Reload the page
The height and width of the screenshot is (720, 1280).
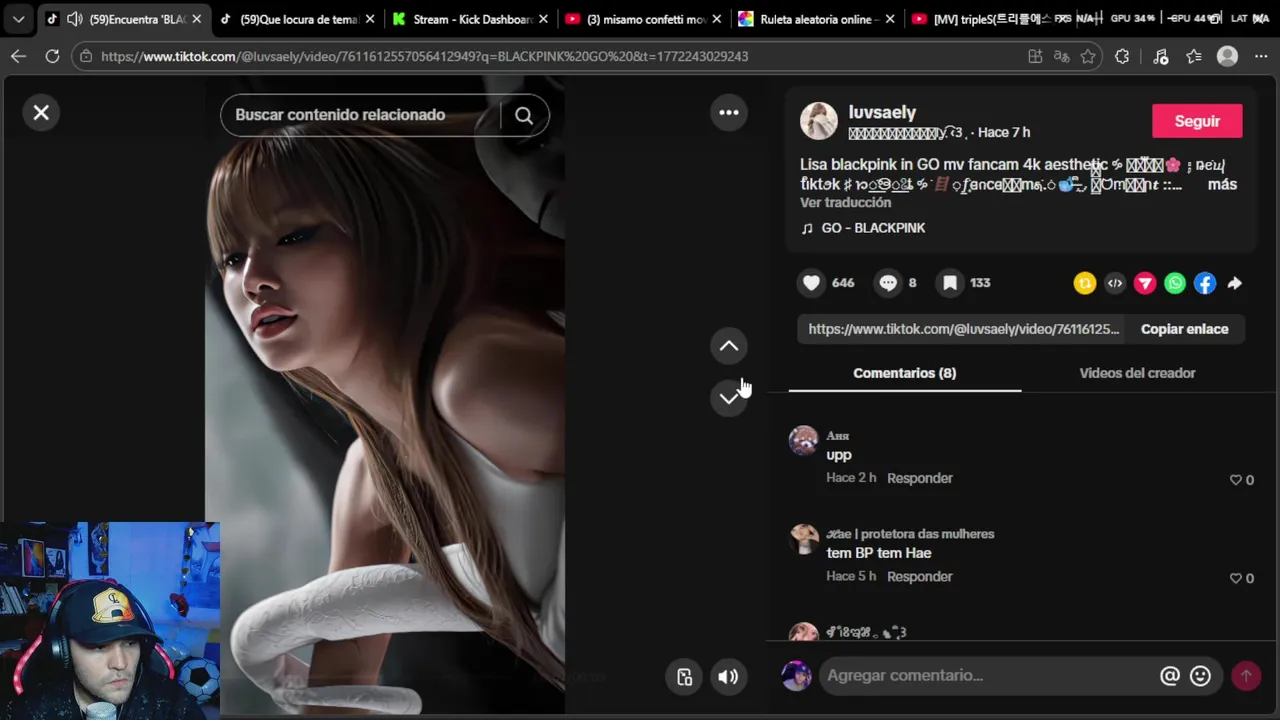pos(52,56)
